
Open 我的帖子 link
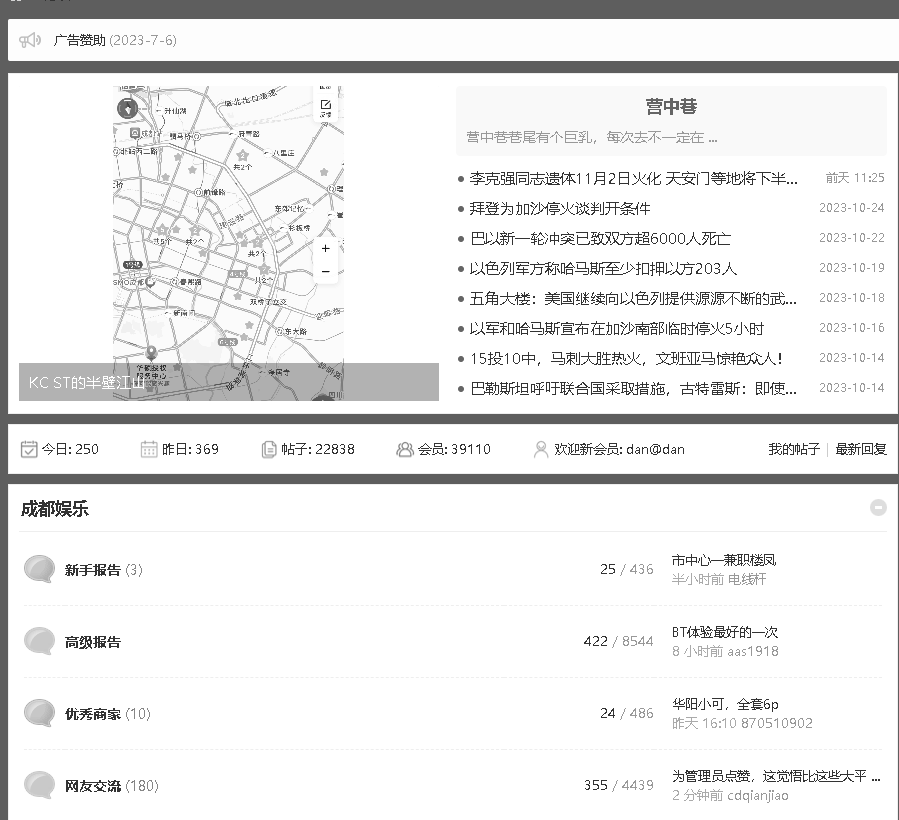[793, 449]
